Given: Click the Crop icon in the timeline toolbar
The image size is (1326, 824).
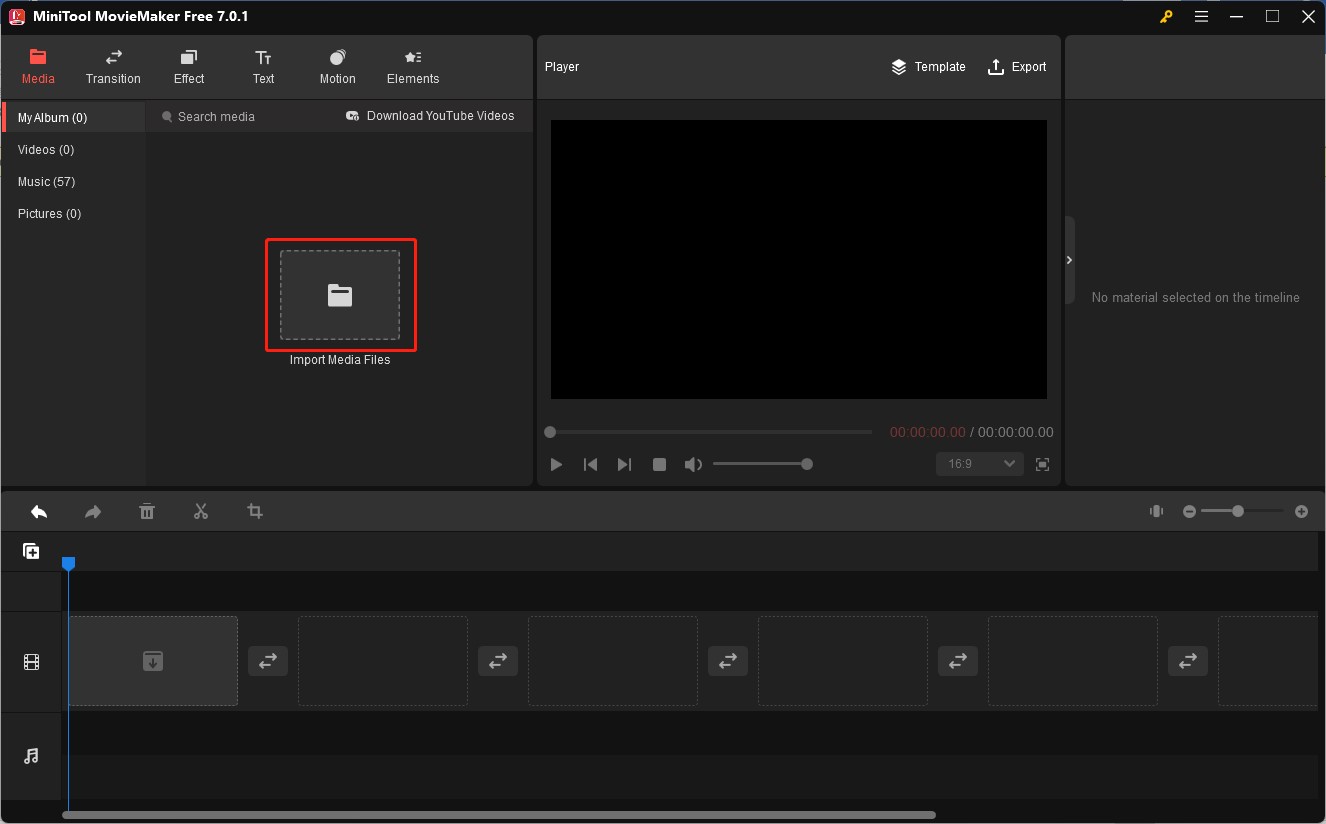Looking at the screenshot, I should [254, 511].
